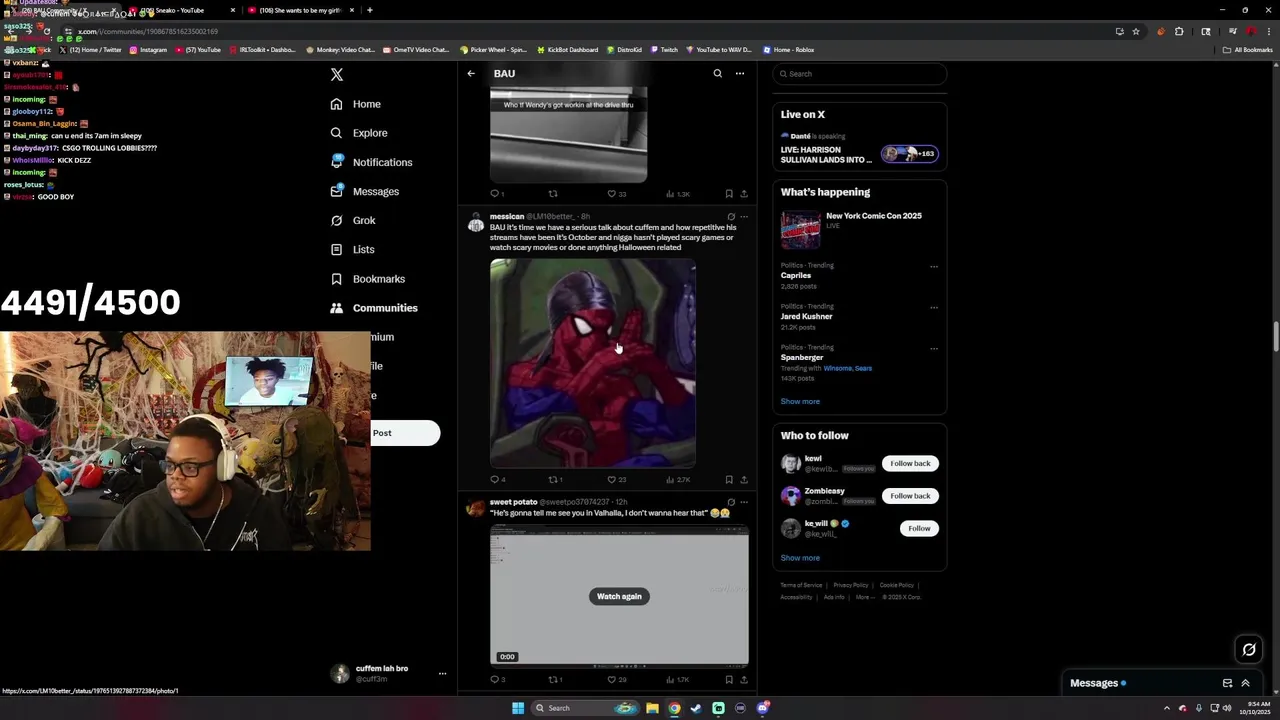Open more options for Jared Kushner trend
The height and width of the screenshot is (720, 1280).
[x=934, y=308]
